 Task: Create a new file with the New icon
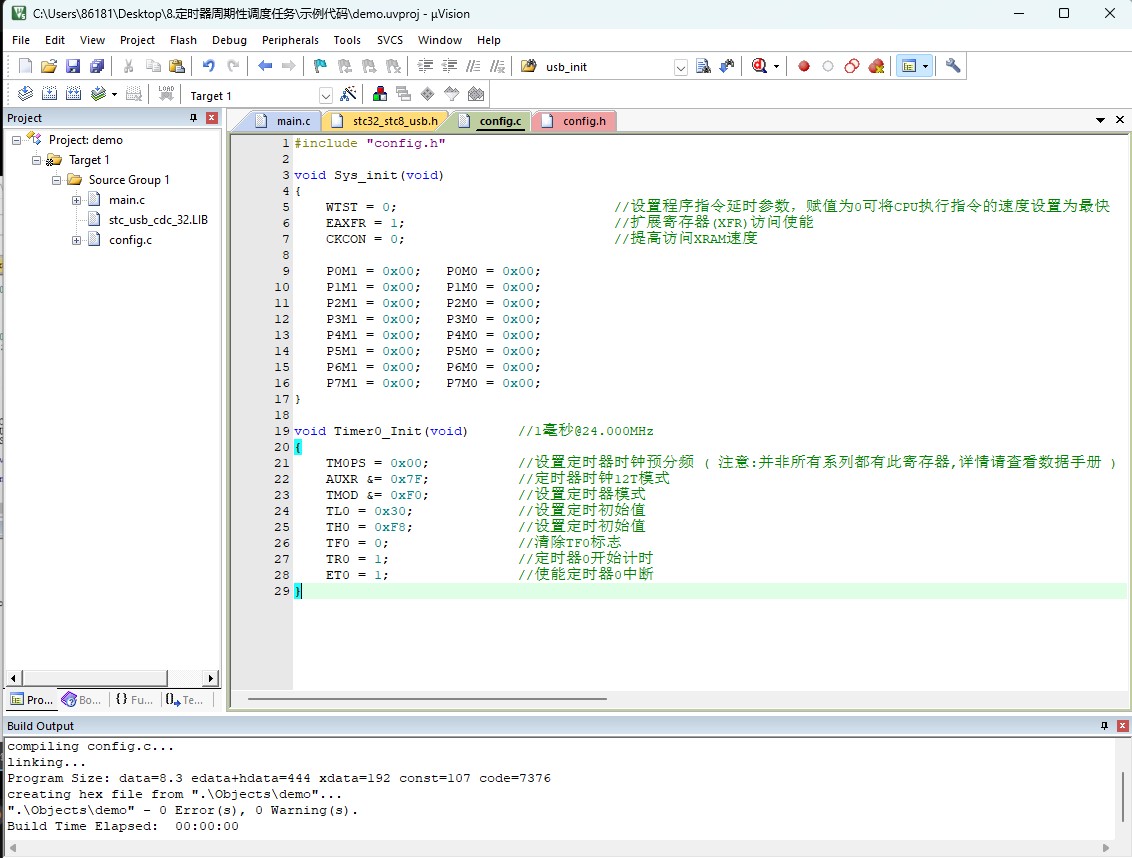[25, 66]
